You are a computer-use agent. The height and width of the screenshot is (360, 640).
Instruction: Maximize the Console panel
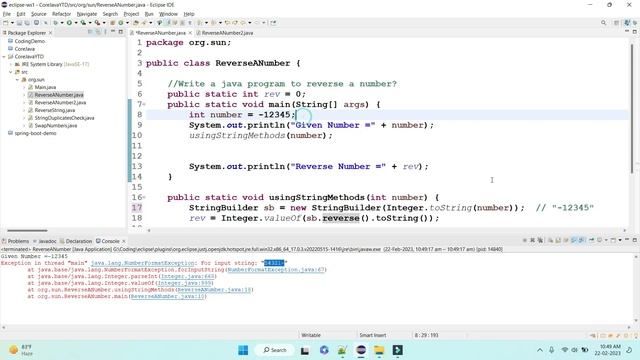[635, 240]
